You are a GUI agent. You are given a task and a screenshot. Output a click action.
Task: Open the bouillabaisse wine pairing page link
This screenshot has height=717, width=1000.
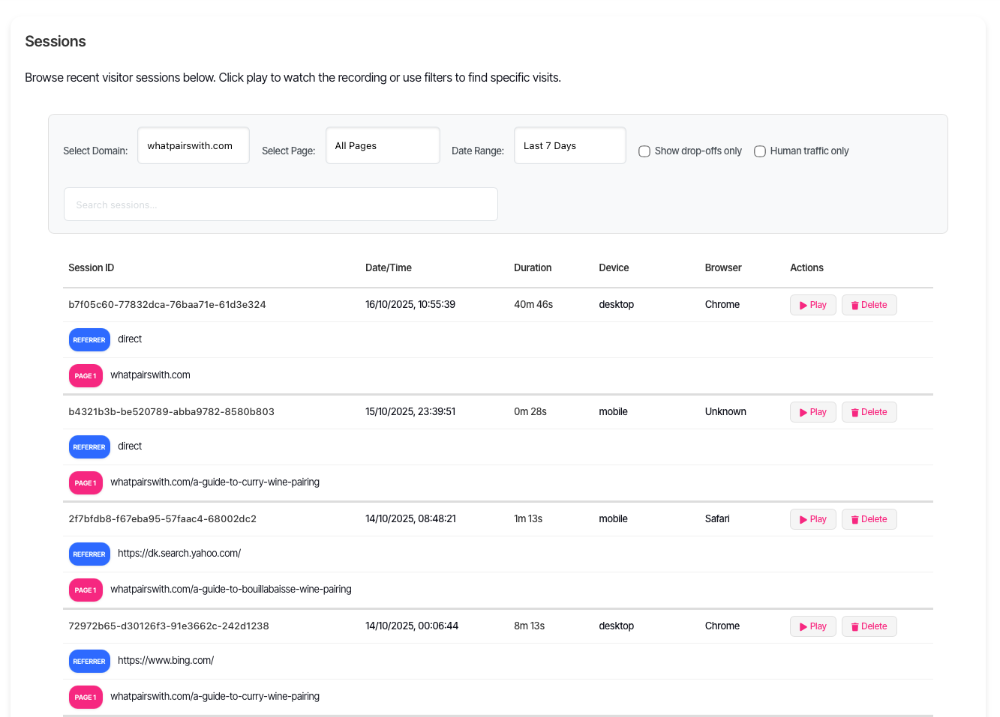click(x=230, y=589)
